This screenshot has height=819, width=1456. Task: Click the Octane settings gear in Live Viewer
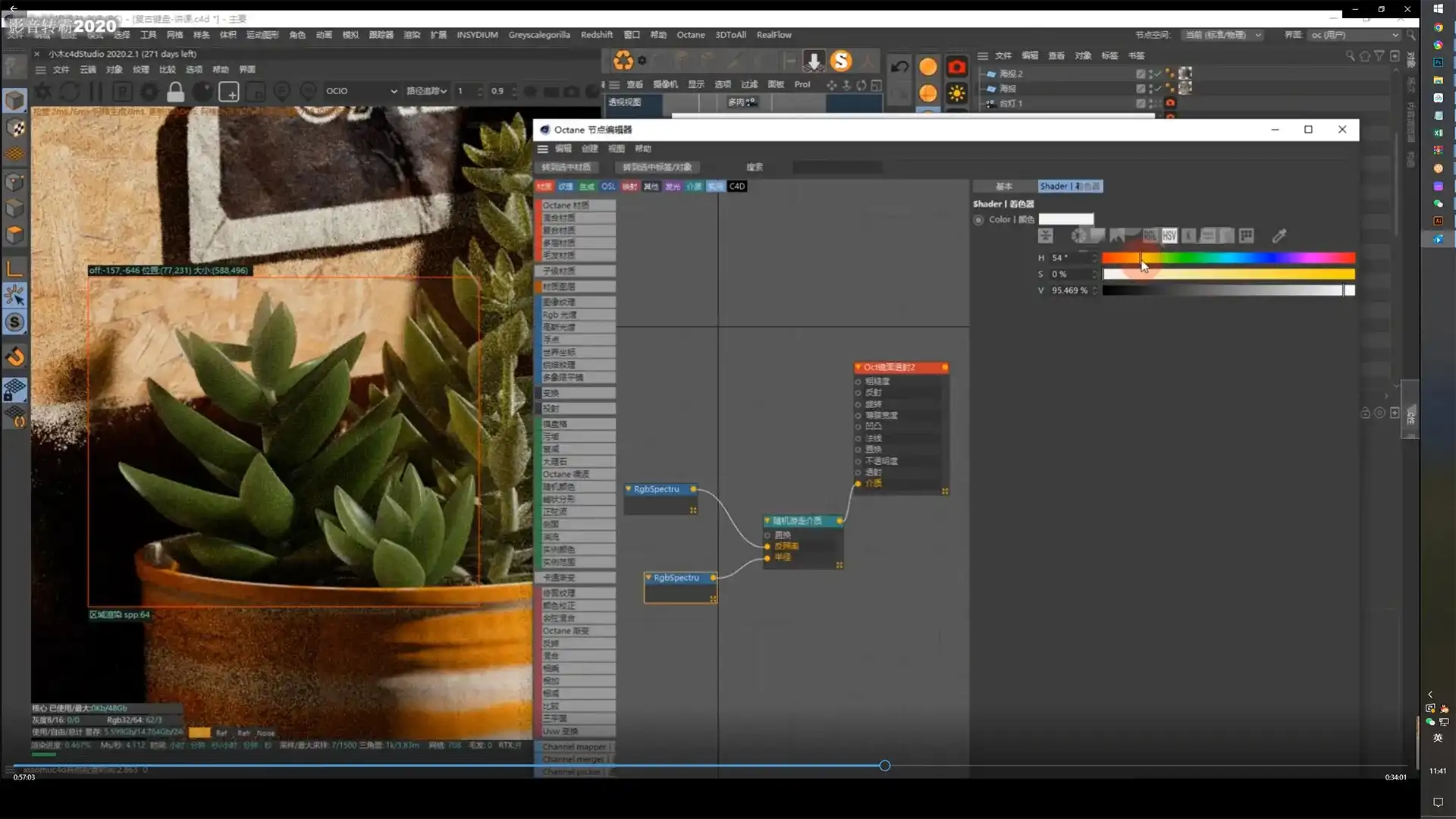[x=149, y=92]
